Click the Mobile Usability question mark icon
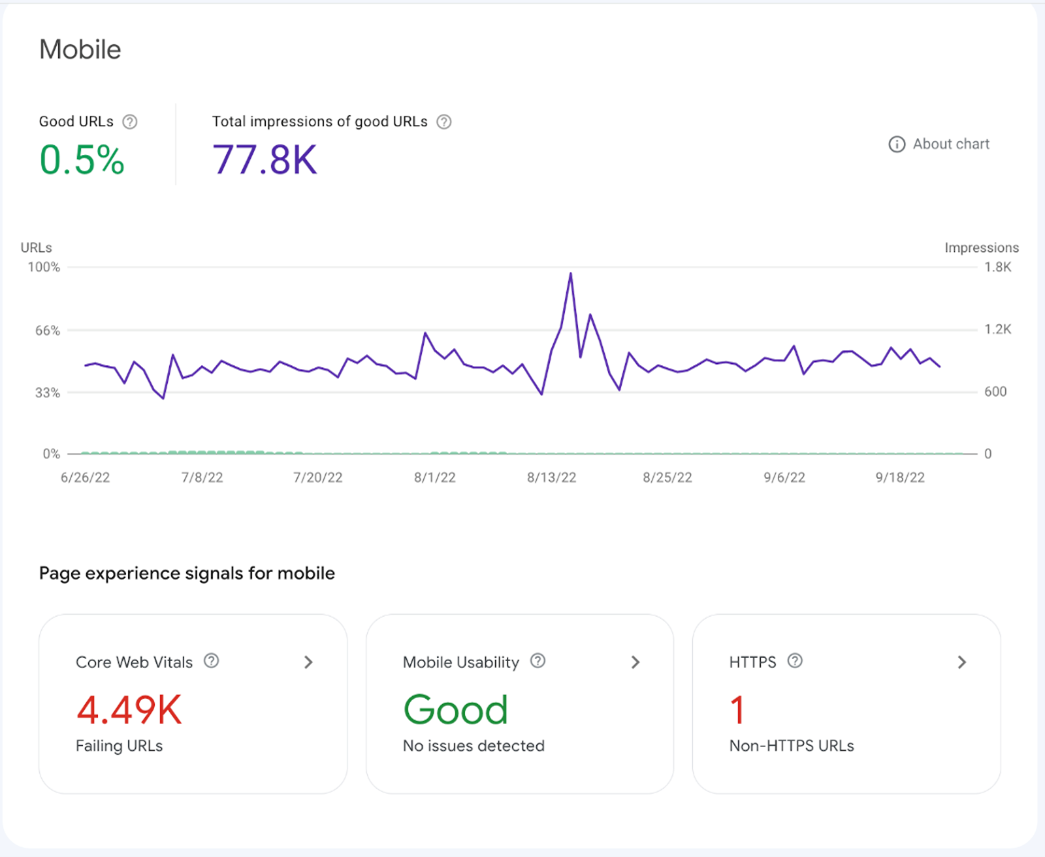The width and height of the screenshot is (1045, 857). [538, 661]
